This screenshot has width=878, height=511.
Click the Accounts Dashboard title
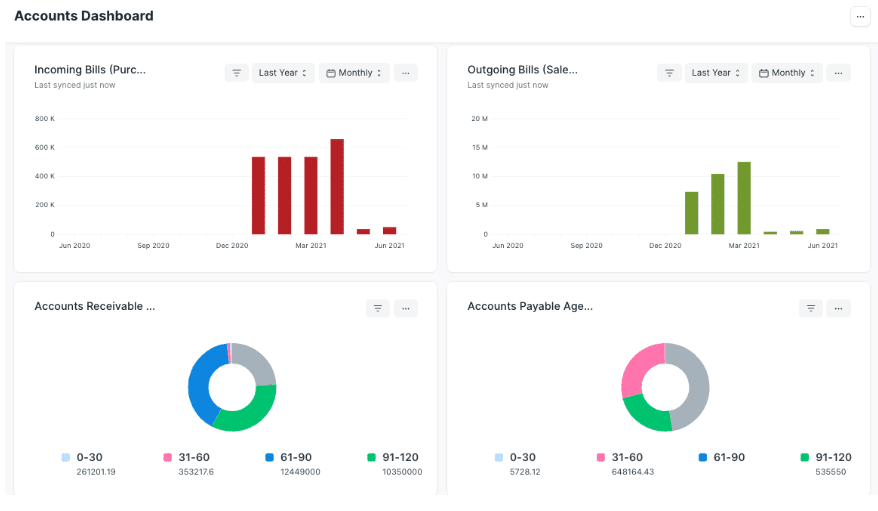84,16
